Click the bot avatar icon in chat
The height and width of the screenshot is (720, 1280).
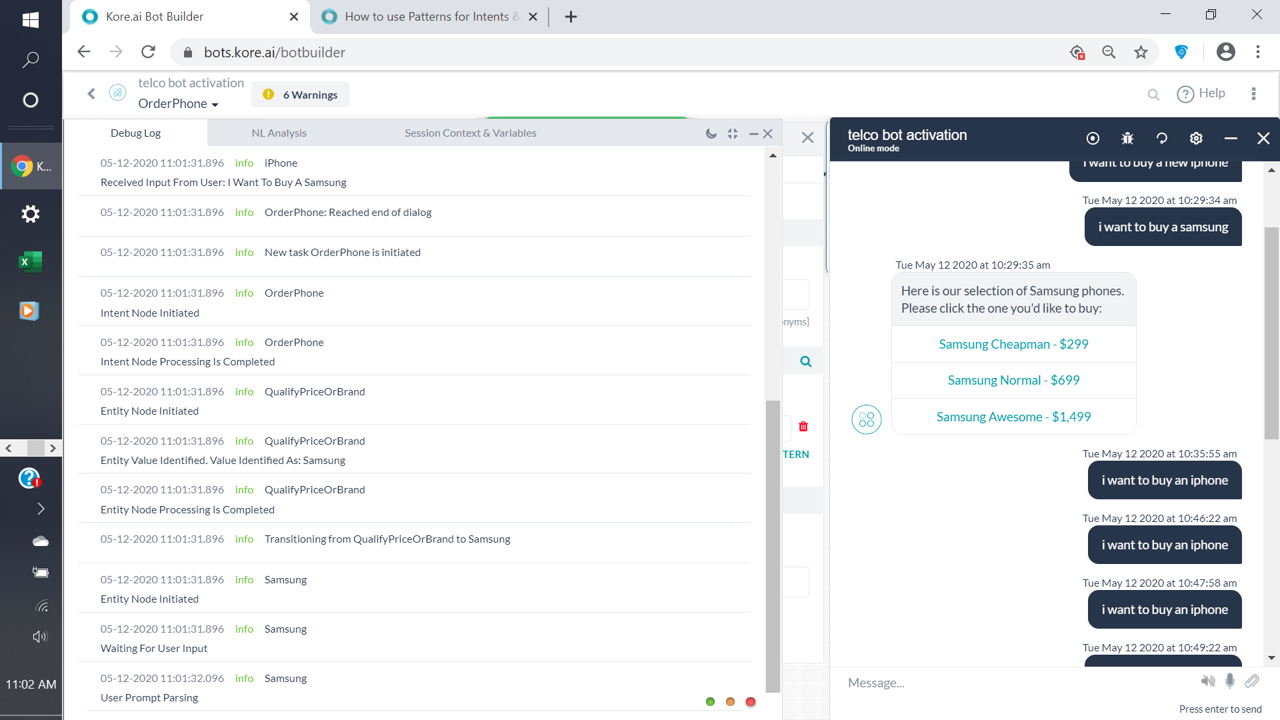click(866, 419)
